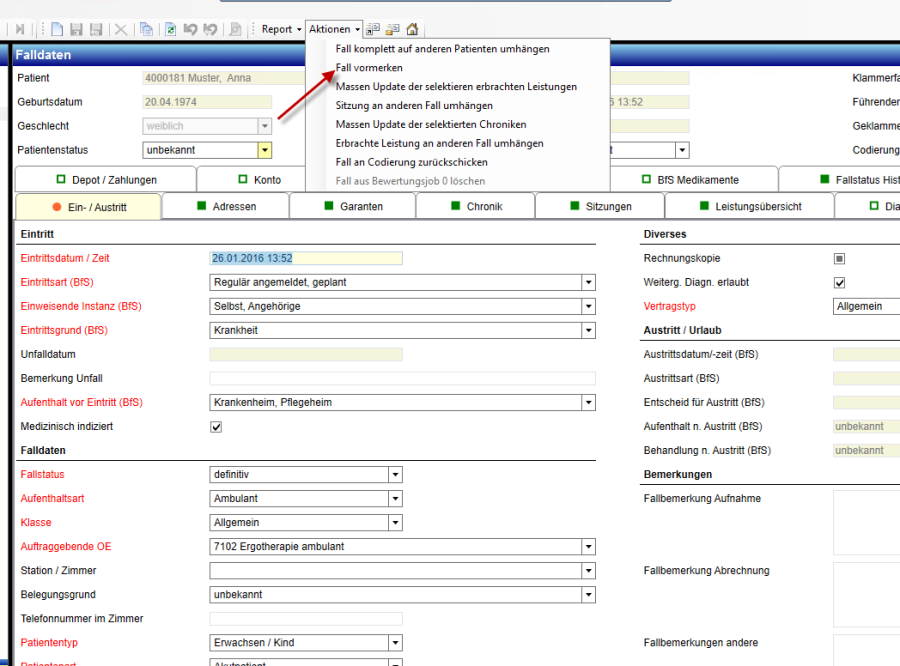This screenshot has width=900, height=666.
Task: Click the delete X icon in toolbar
Action: tap(120, 30)
